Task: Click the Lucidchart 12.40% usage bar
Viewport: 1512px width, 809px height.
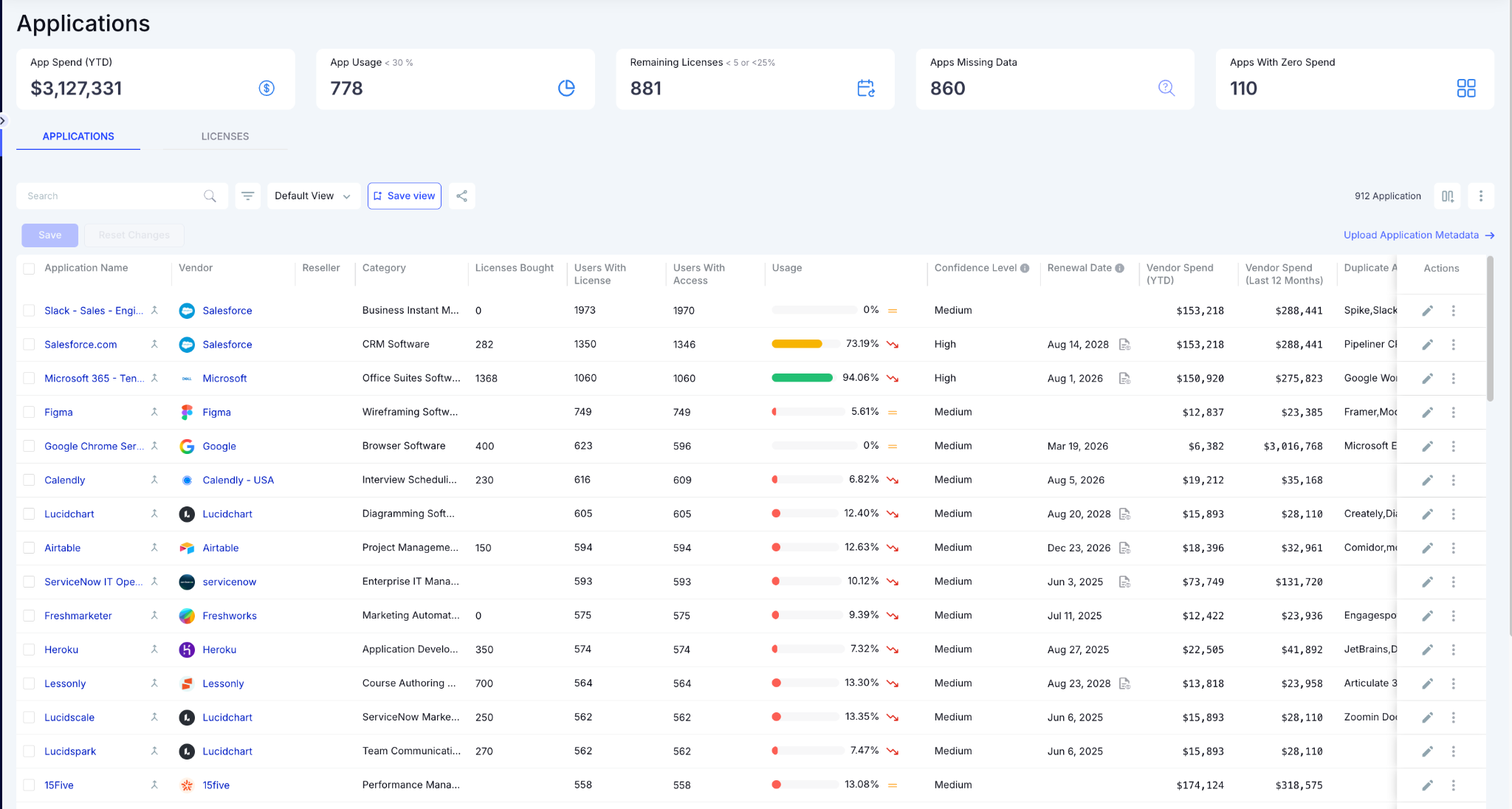Action: [805, 514]
